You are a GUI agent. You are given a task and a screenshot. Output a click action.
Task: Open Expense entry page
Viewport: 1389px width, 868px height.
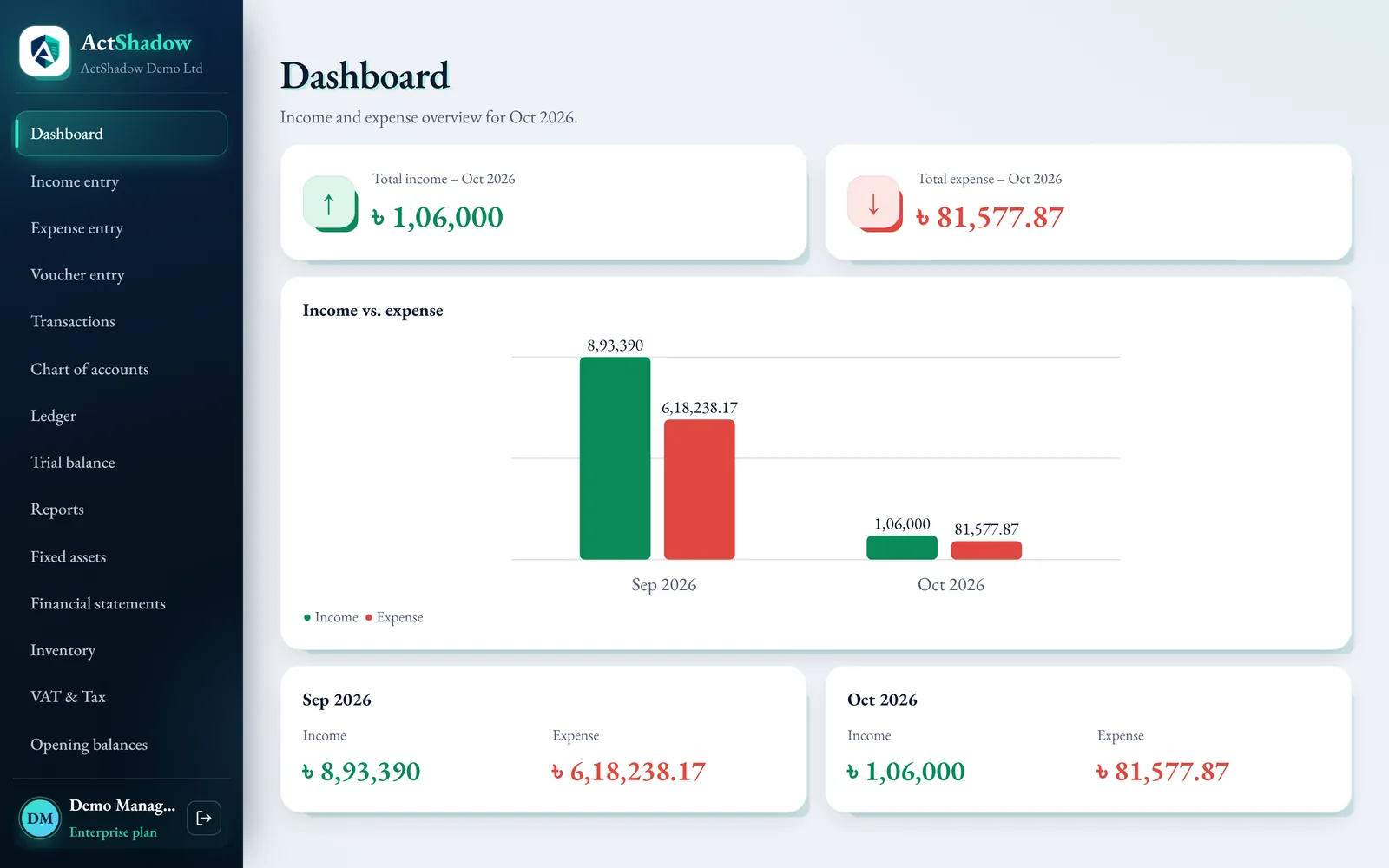(x=122, y=228)
